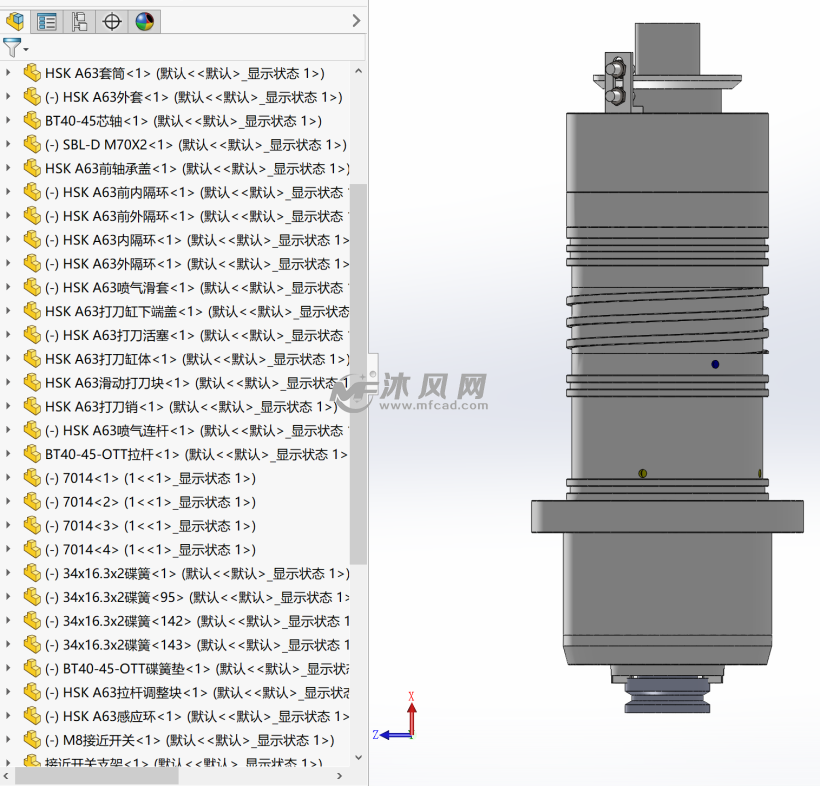
Task: Click part icon of M8接近开关<1>
Action: tap(32, 741)
